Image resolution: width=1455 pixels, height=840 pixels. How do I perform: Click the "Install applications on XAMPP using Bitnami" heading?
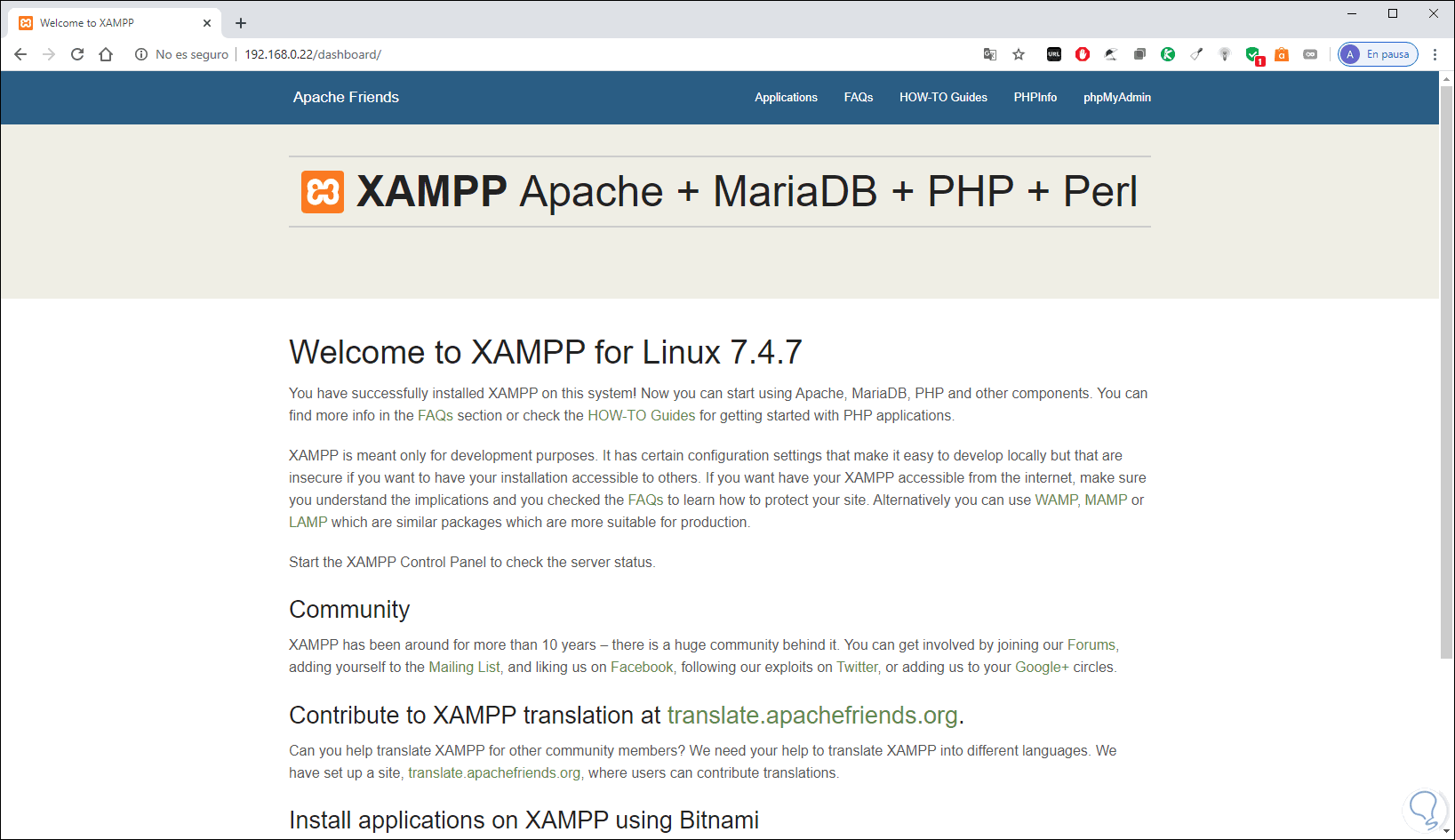point(524,820)
